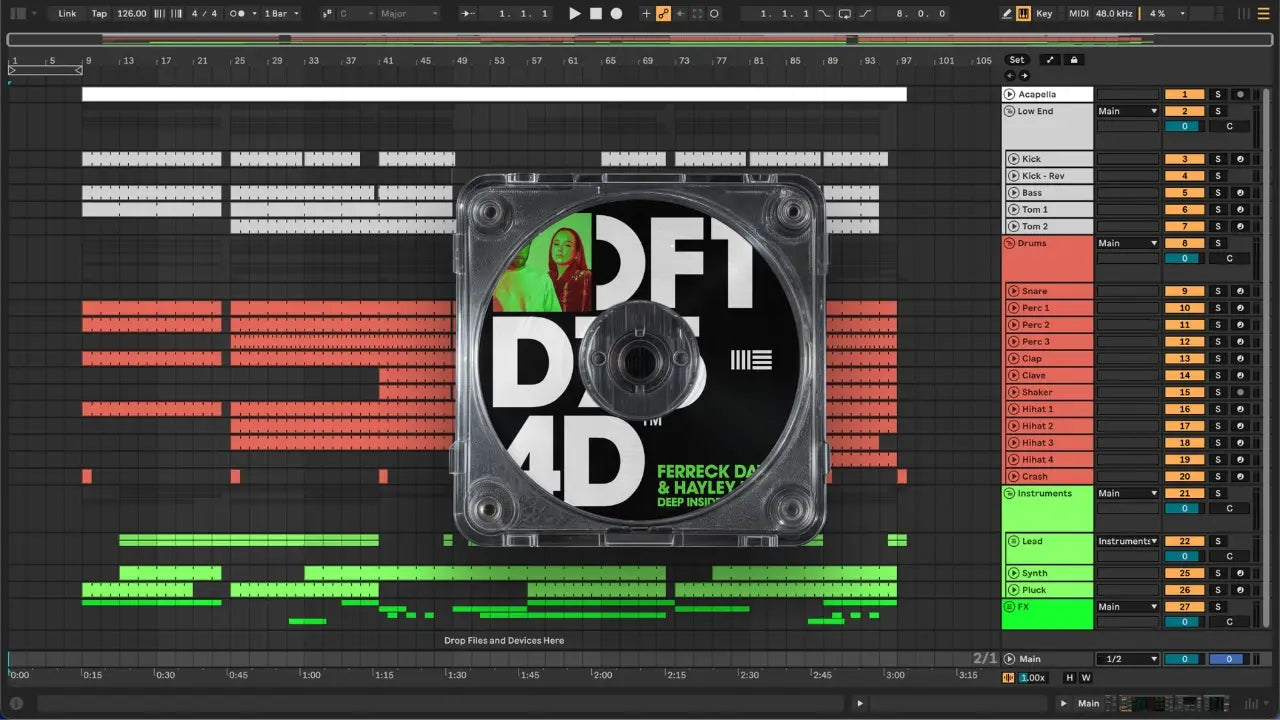The image size is (1280, 720).
Task: Click the lock envelopes icon
Action: 1074,60
